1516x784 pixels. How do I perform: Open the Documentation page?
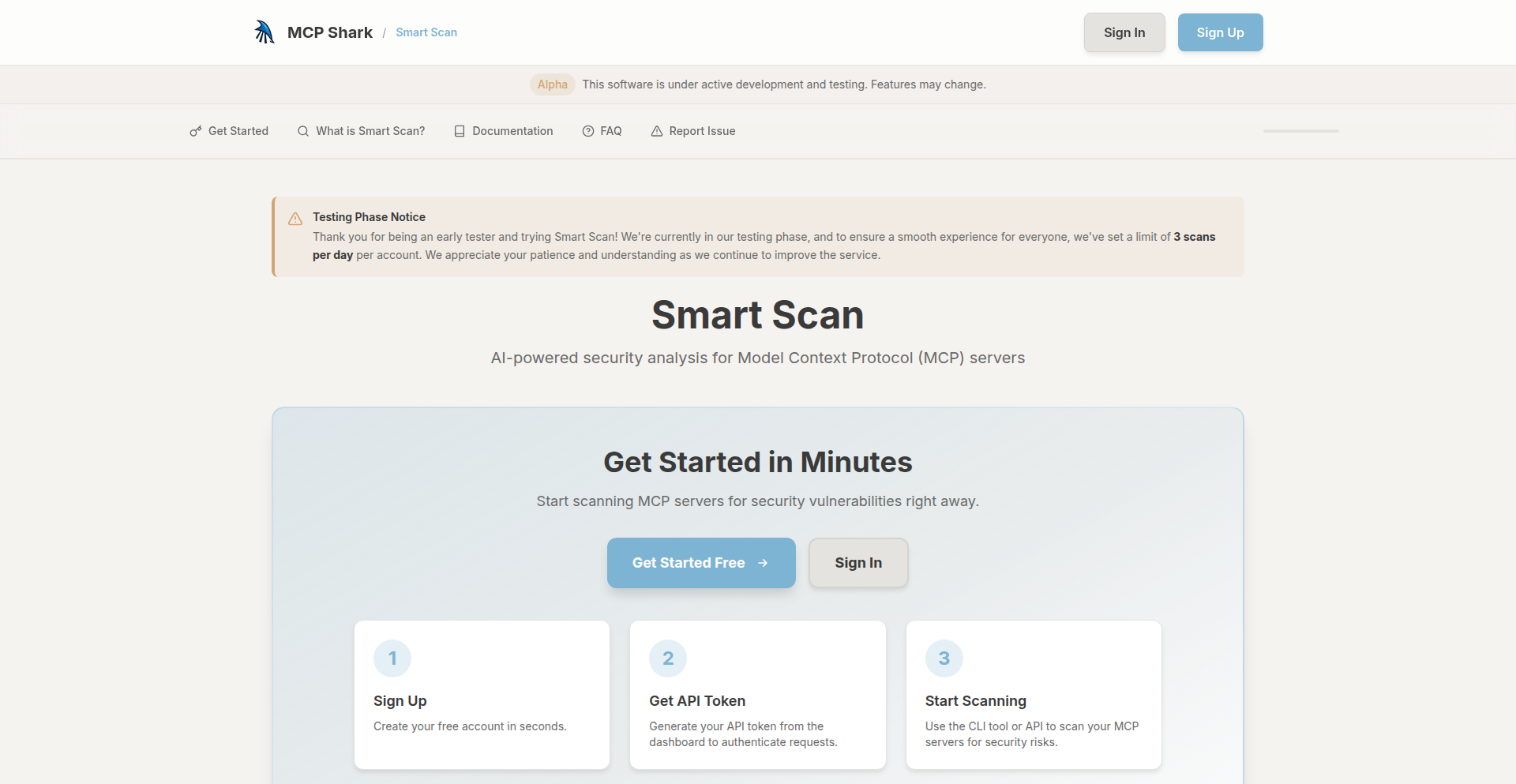coord(512,131)
